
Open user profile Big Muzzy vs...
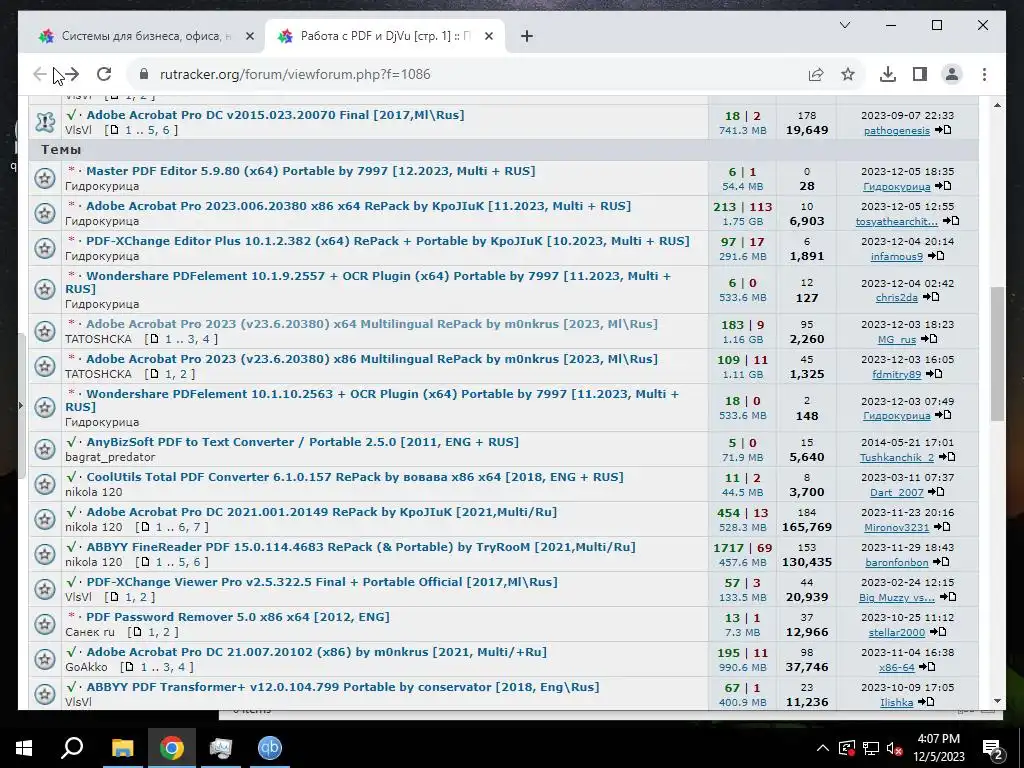pos(897,598)
